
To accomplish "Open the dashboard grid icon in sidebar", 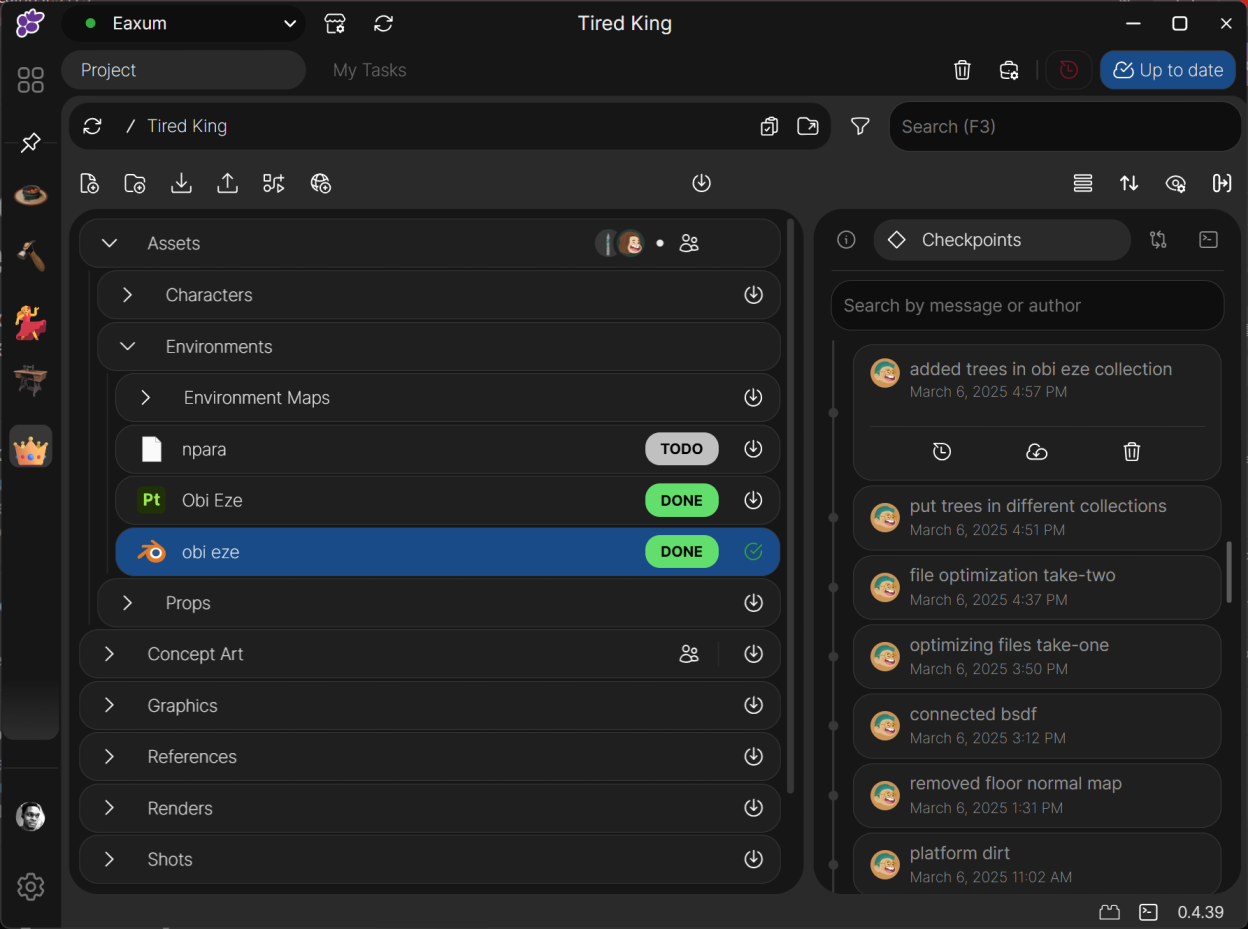I will (x=31, y=80).
